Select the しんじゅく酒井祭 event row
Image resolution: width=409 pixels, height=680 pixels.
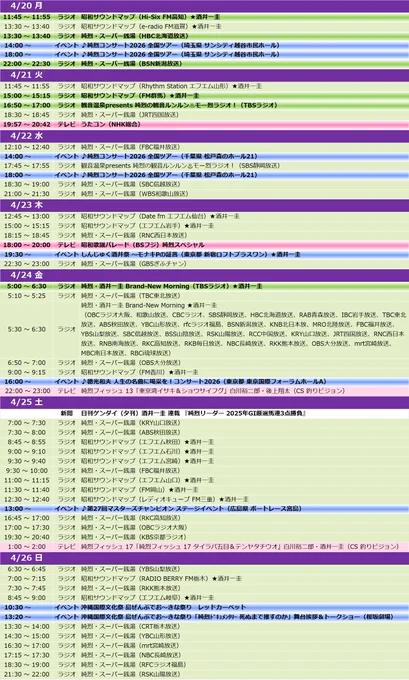click(x=204, y=255)
